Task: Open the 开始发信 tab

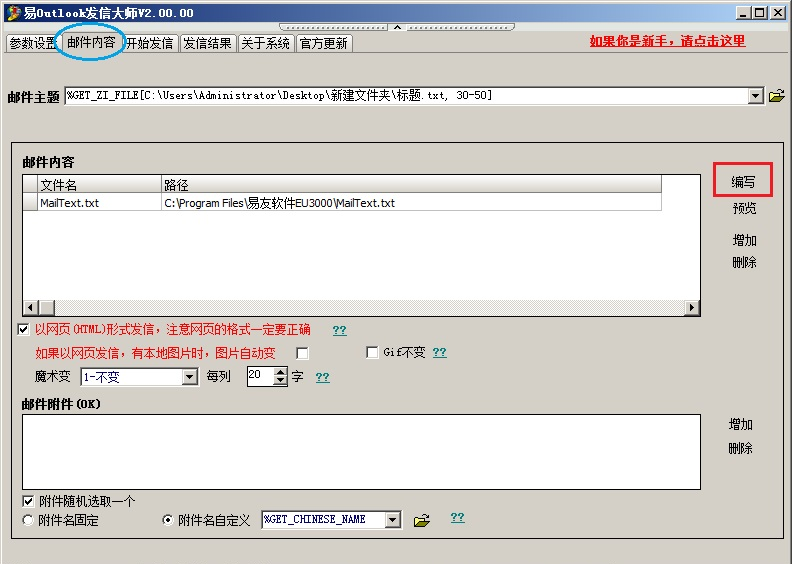Action: pyautogui.click(x=150, y=43)
